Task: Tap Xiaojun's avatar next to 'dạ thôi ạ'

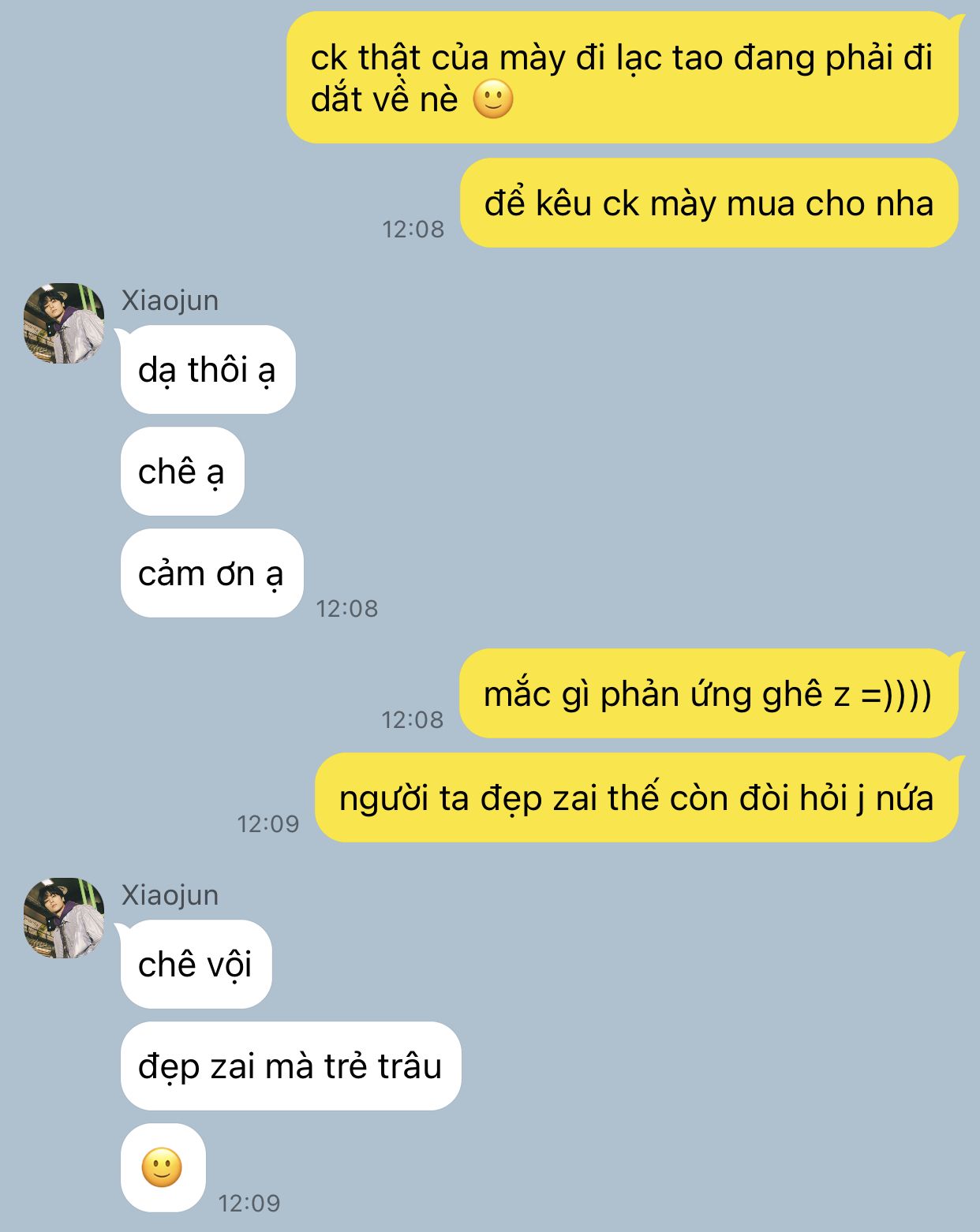Action: pyautogui.click(x=64, y=323)
